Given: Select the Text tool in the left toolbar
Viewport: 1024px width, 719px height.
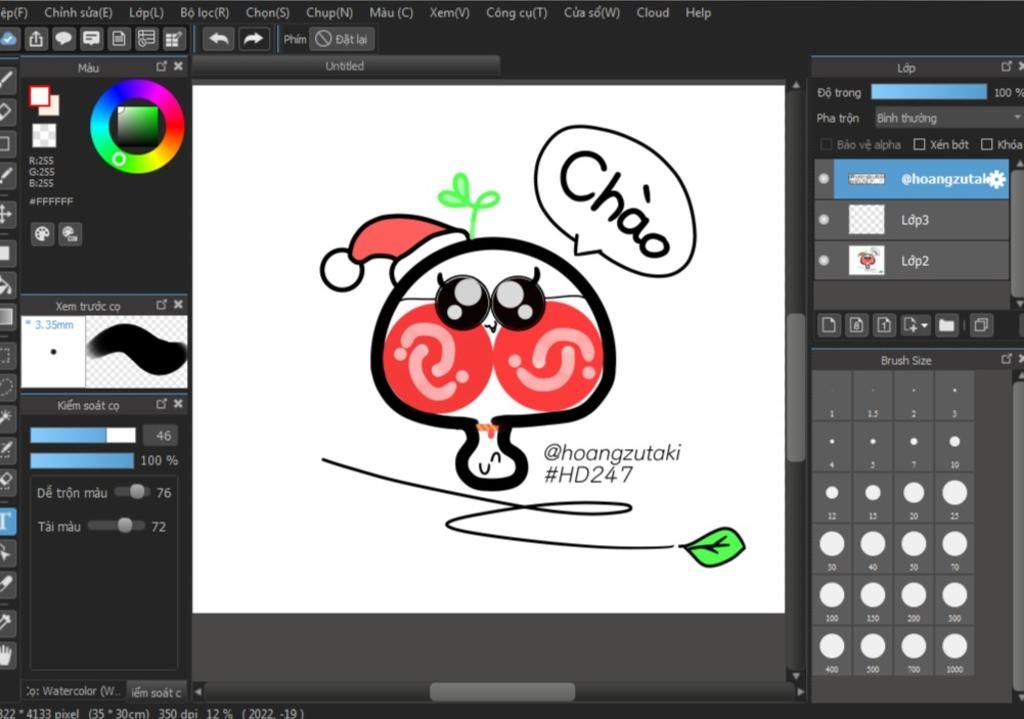Looking at the screenshot, I should coord(7,521).
